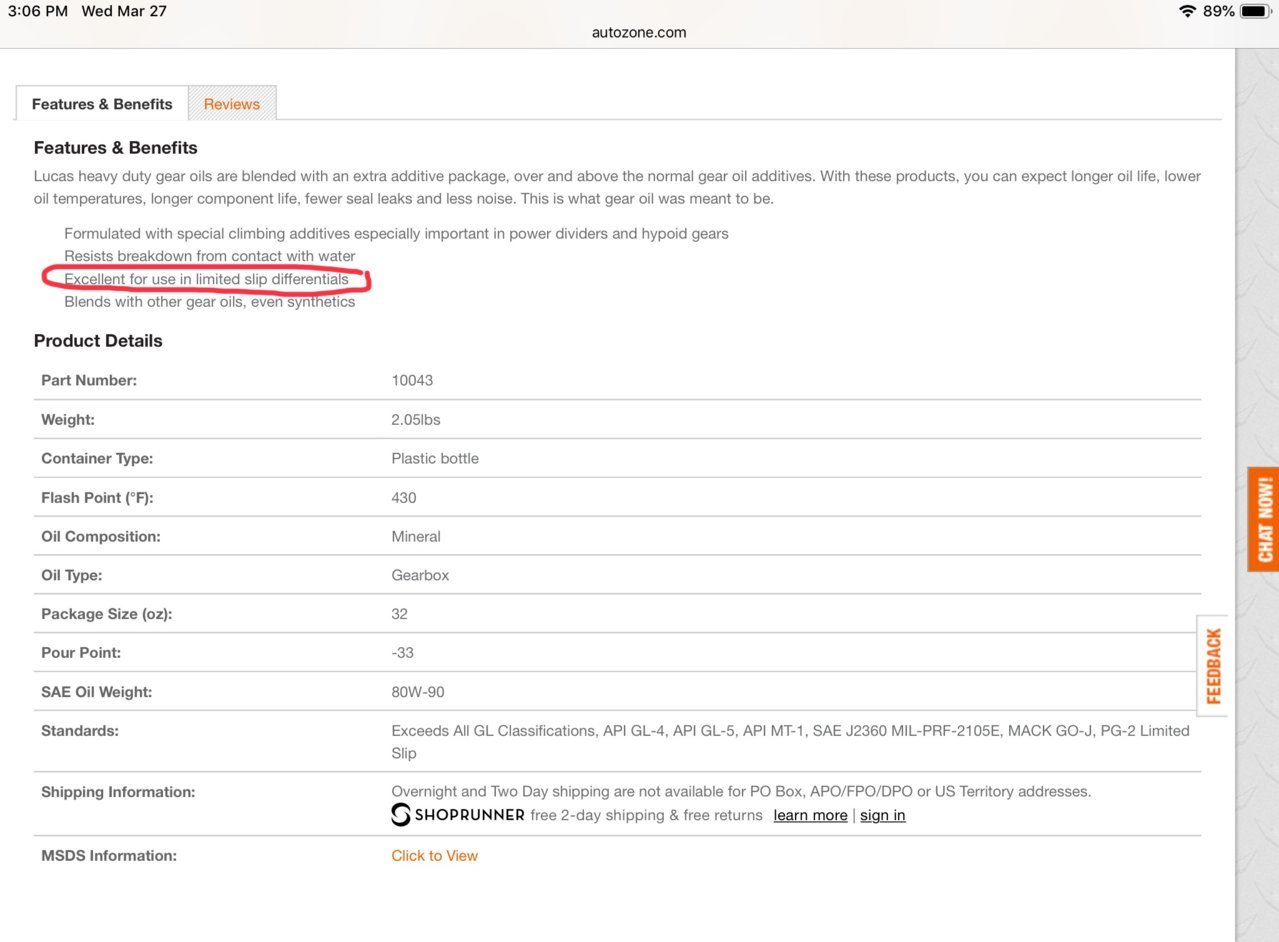
Task: Click the Pour Point label
Action: (x=81, y=653)
